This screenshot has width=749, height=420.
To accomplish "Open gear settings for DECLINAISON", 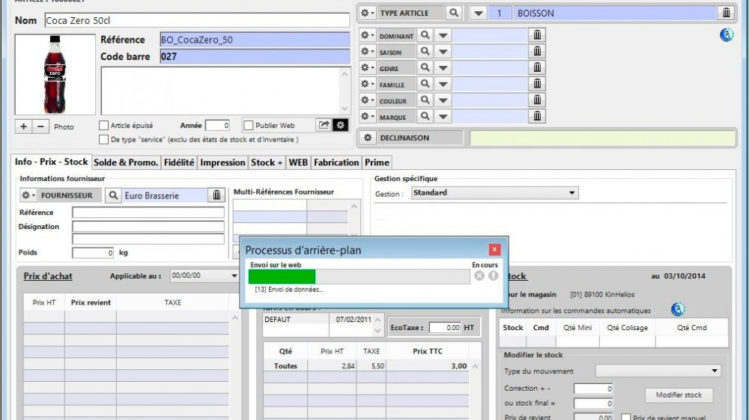I will pyautogui.click(x=367, y=138).
